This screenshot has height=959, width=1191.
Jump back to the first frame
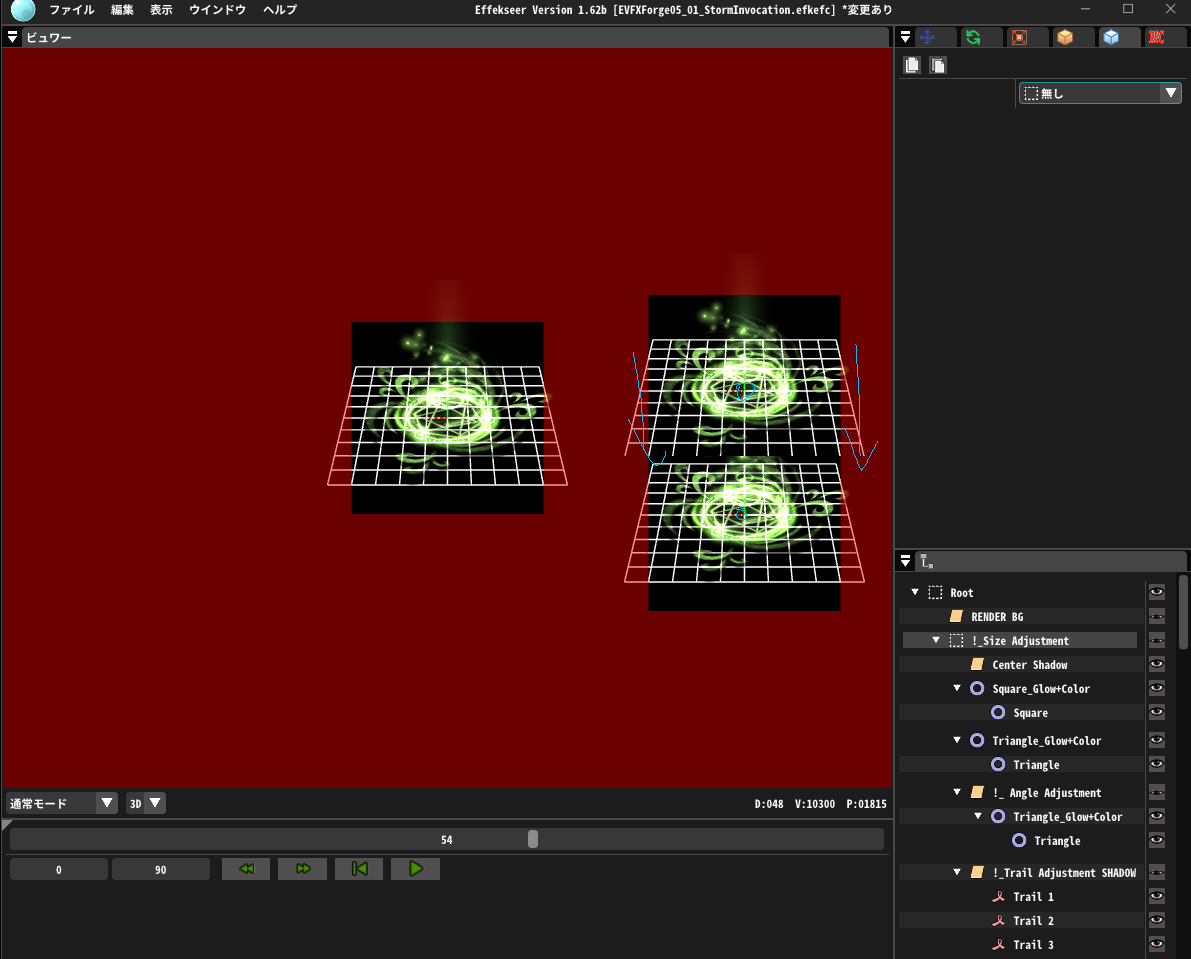pyautogui.click(x=359, y=869)
